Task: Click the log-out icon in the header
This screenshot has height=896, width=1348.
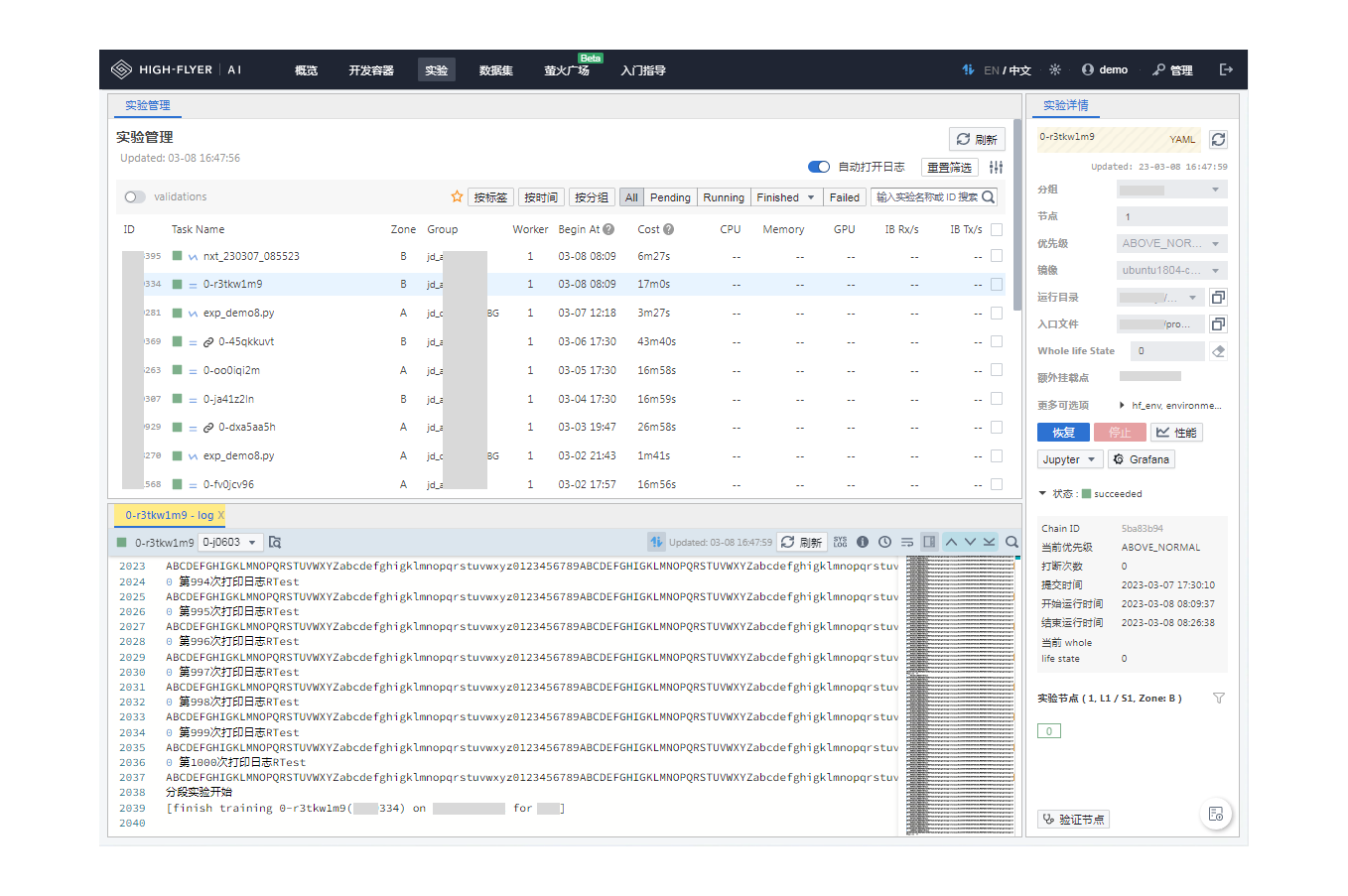Action: (1226, 69)
